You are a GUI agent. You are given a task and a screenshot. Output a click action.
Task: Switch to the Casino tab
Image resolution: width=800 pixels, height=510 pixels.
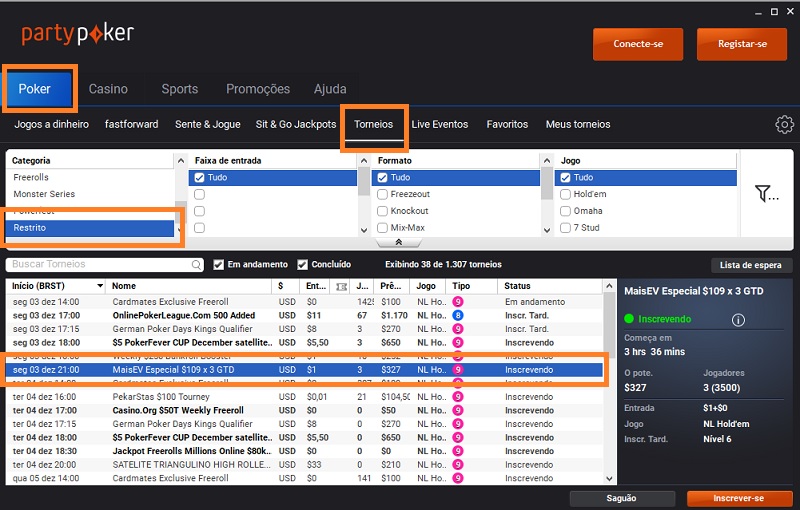click(108, 89)
